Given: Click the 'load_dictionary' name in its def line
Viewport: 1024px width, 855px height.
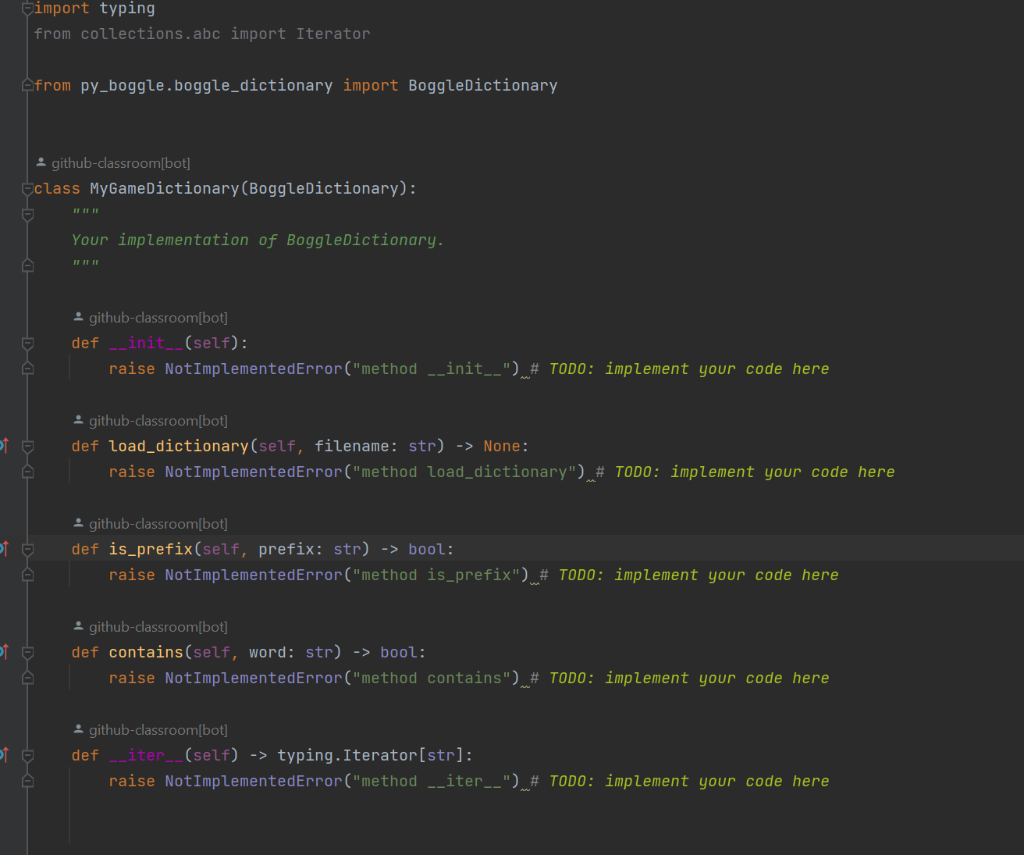Looking at the screenshot, I should 178,446.
